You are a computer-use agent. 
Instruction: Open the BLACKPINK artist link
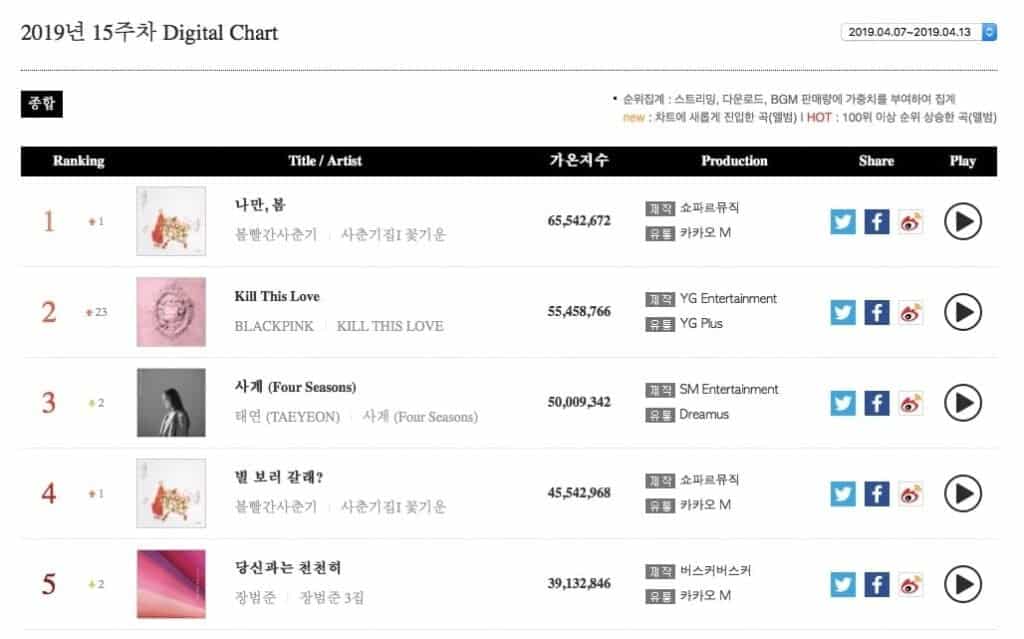273,326
